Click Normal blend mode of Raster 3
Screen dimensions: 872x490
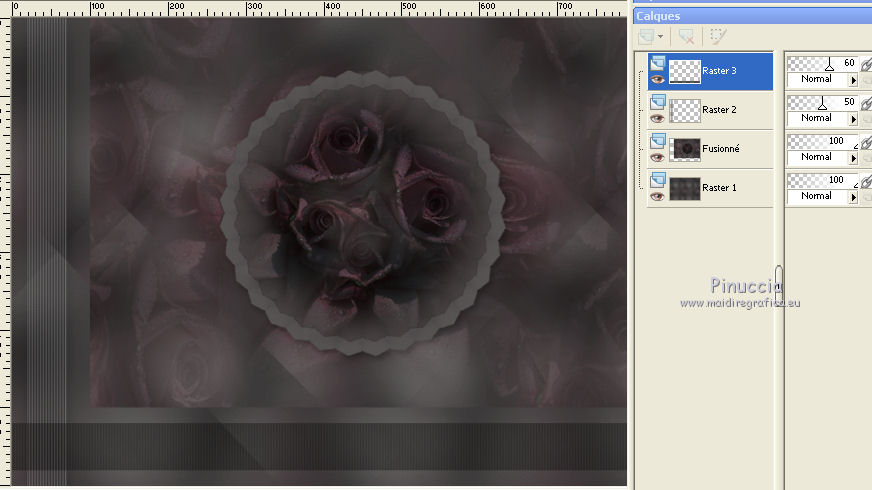tap(816, 79)
